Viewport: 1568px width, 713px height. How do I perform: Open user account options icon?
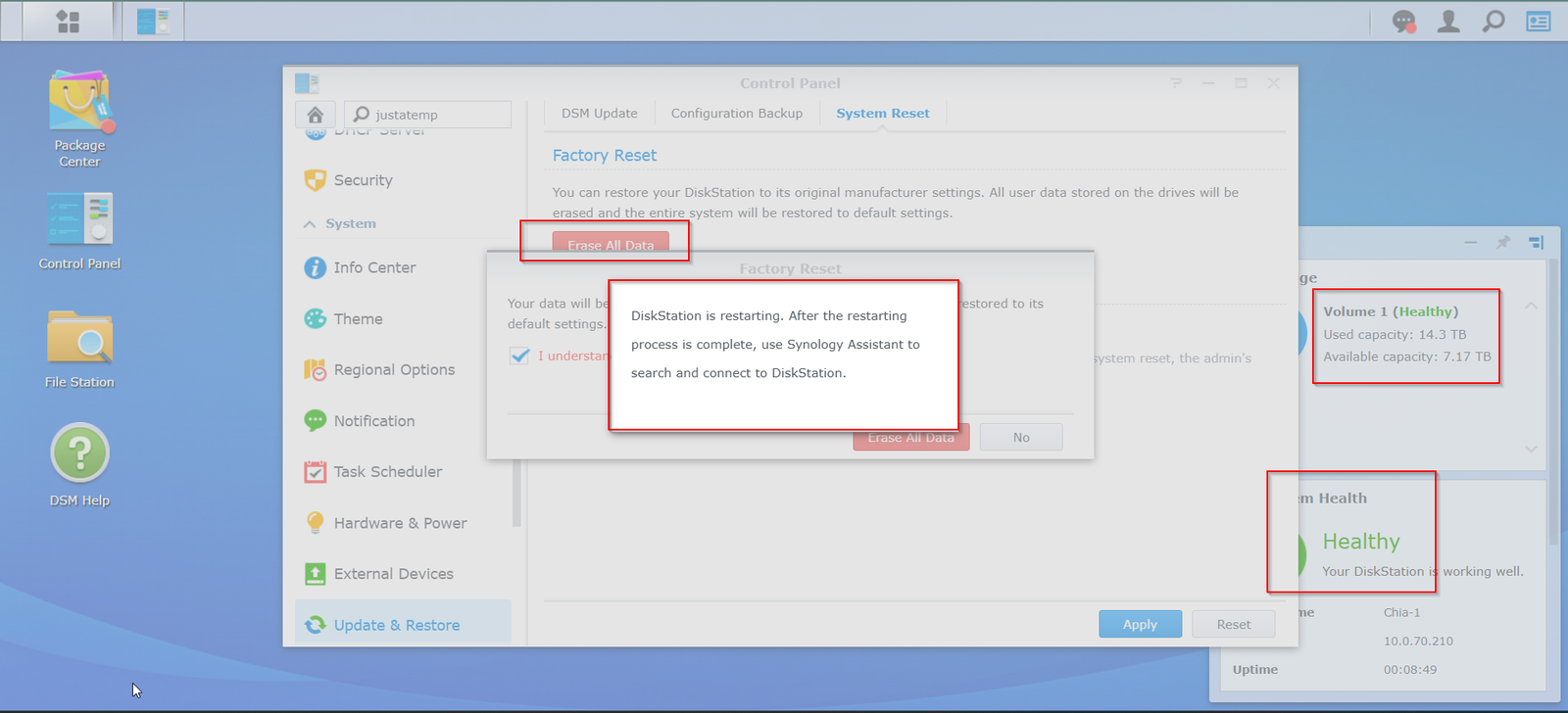pyautogui.click(x=1448, y=22)
